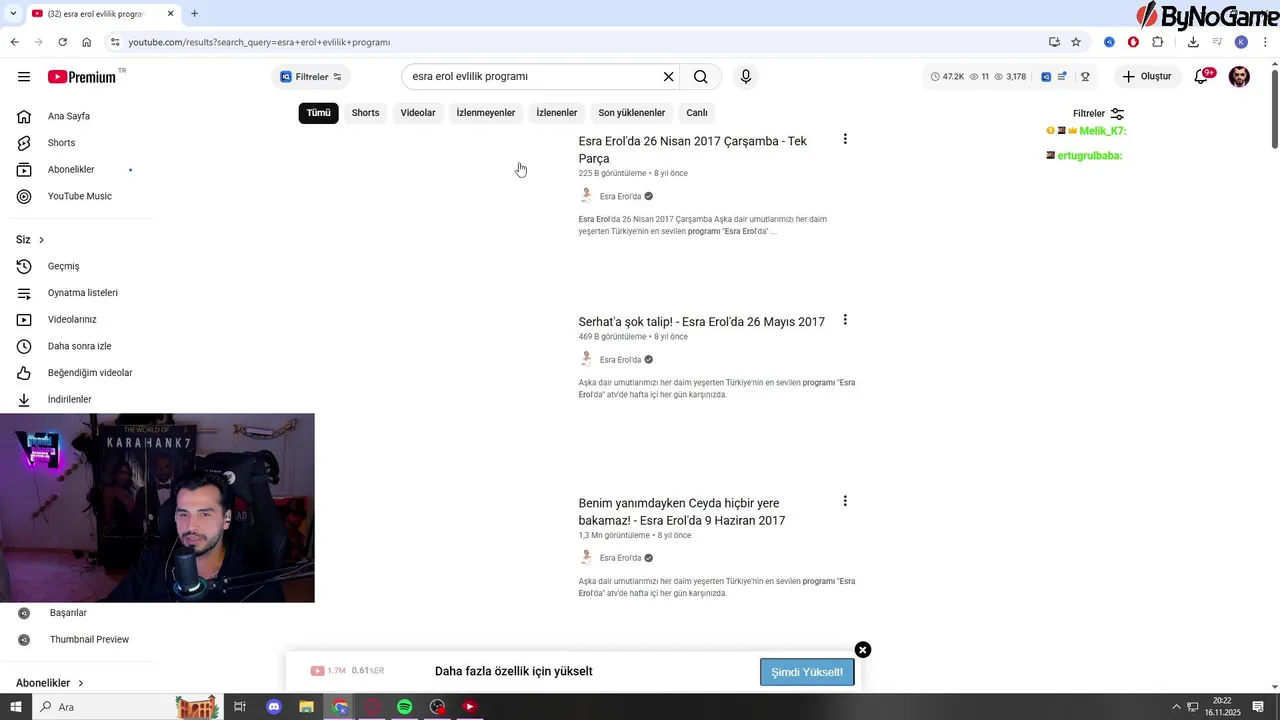Screen dimensions: 1280x720
Task: Open Discord from the taskbar
Action: pos(274,707)
